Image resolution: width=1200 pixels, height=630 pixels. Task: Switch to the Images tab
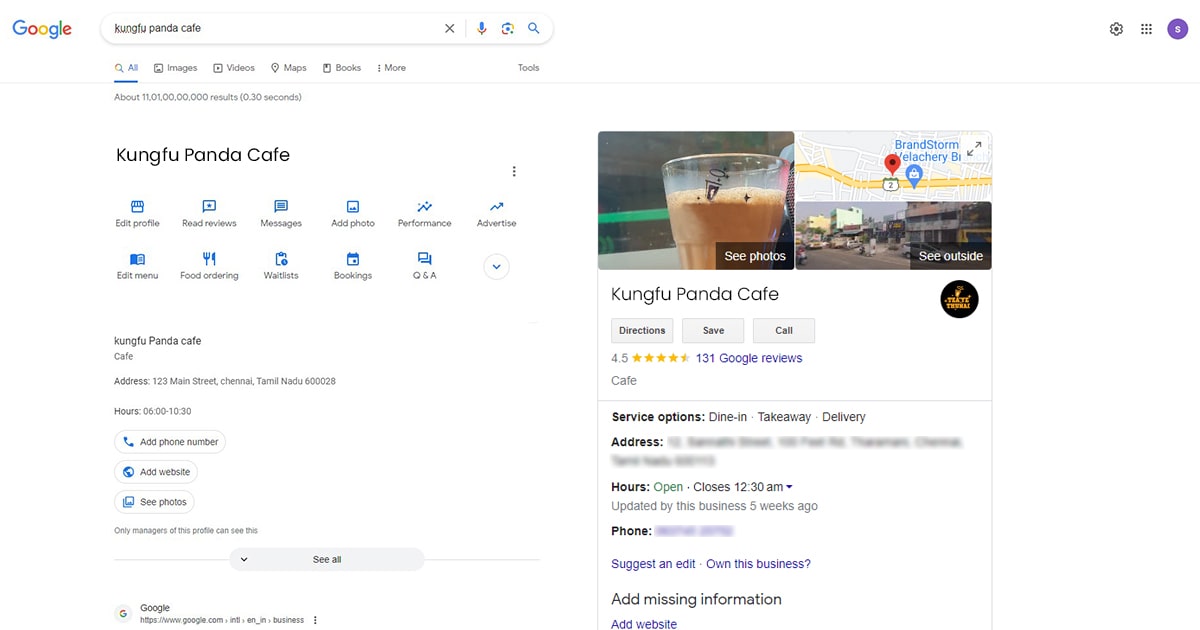coord(176,68)
